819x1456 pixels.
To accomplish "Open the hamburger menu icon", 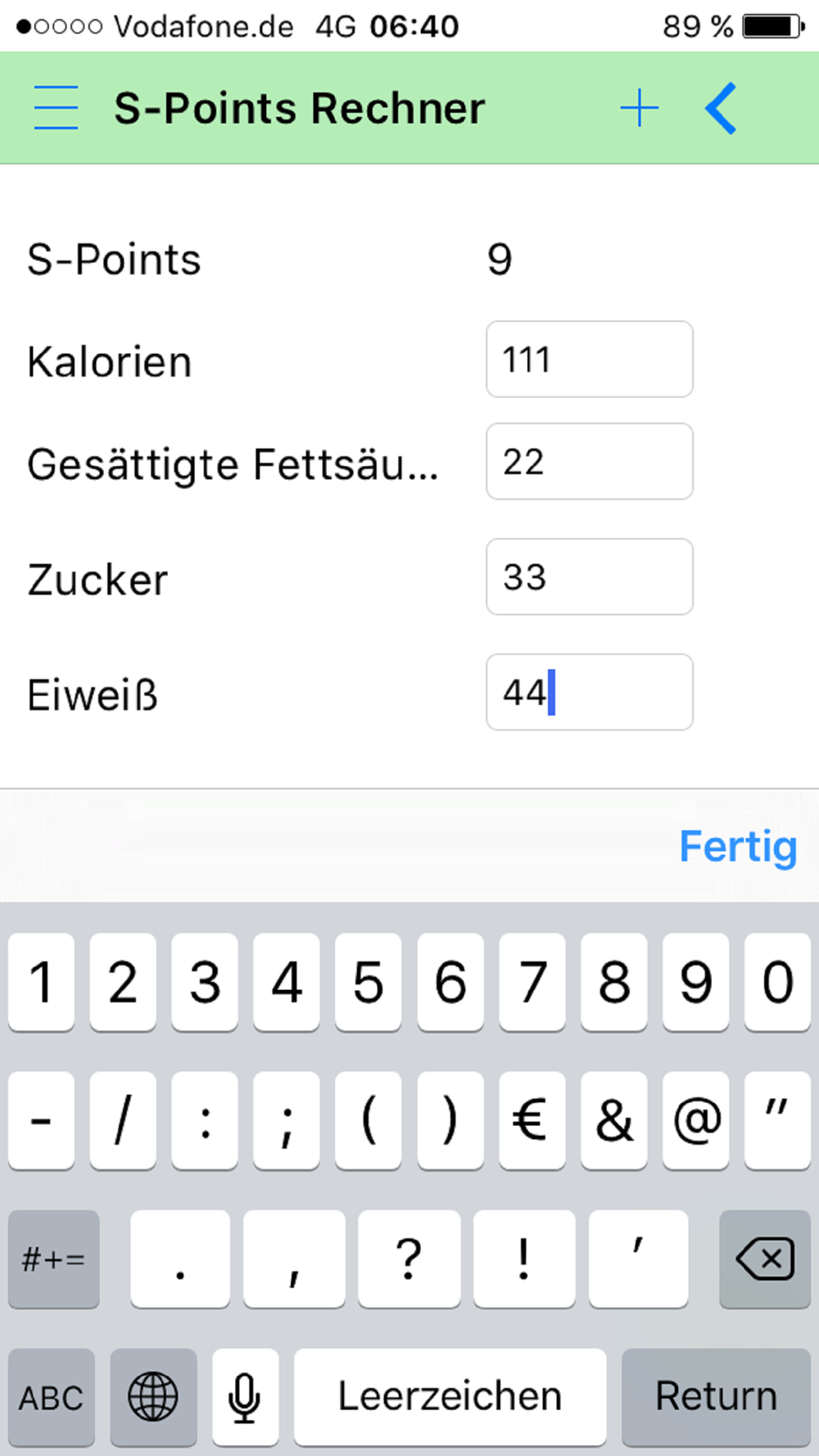I will point(56,108).
